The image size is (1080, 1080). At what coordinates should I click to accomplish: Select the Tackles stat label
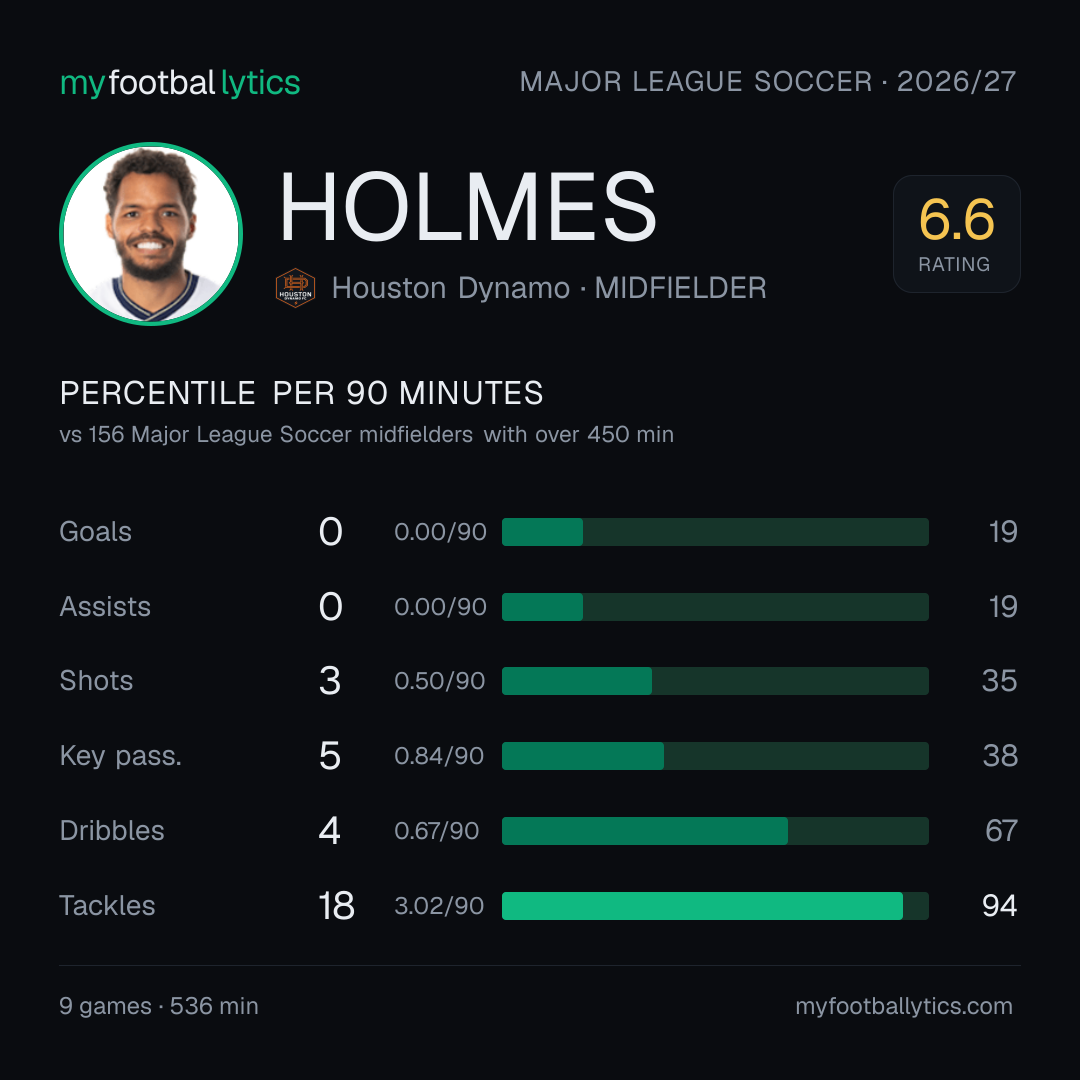point(107,906)
